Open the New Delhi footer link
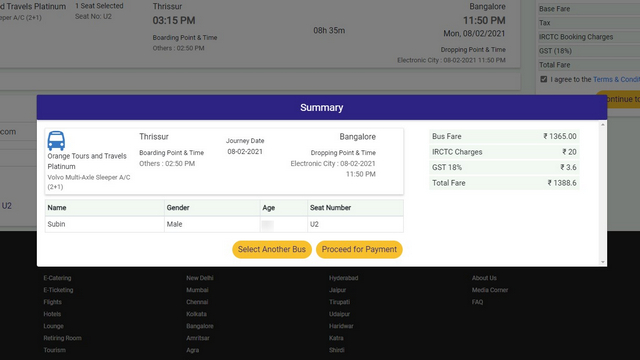This screenshot has height=360, width=640. coord(200,278)
